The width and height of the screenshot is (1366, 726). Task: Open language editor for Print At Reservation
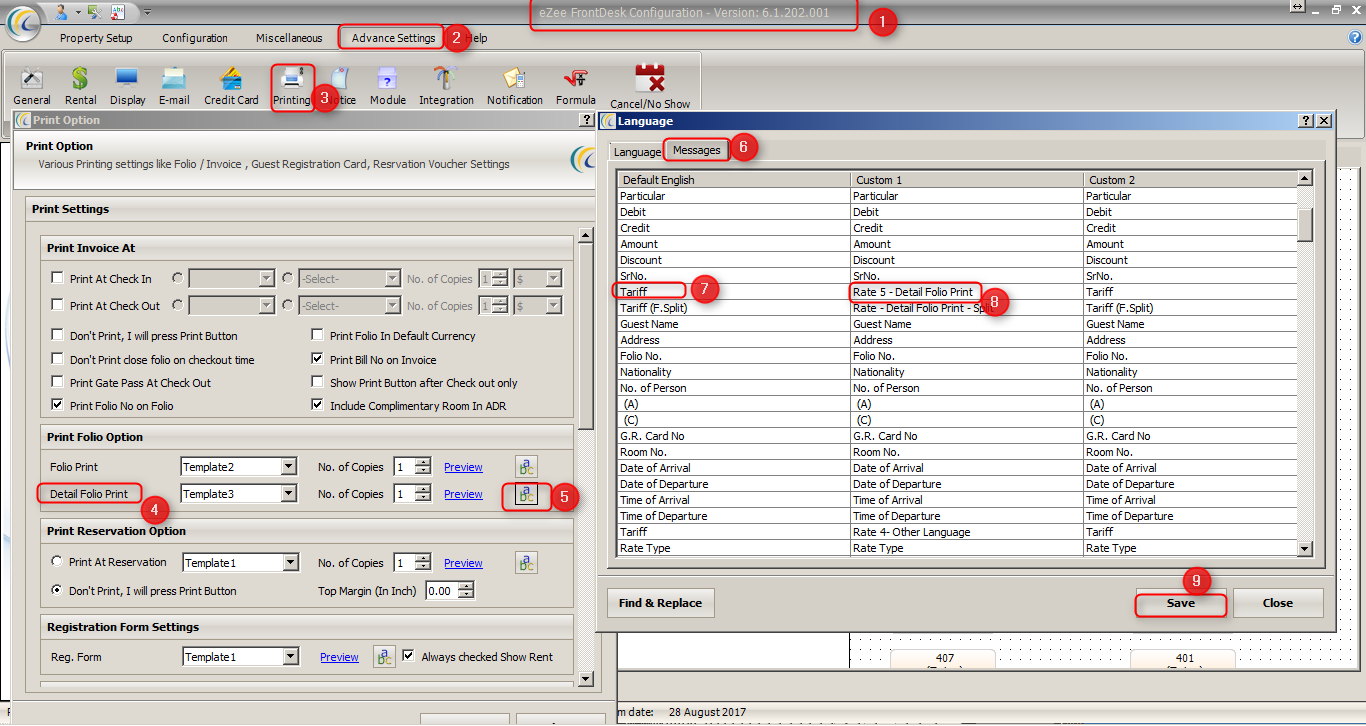(526, 562)
